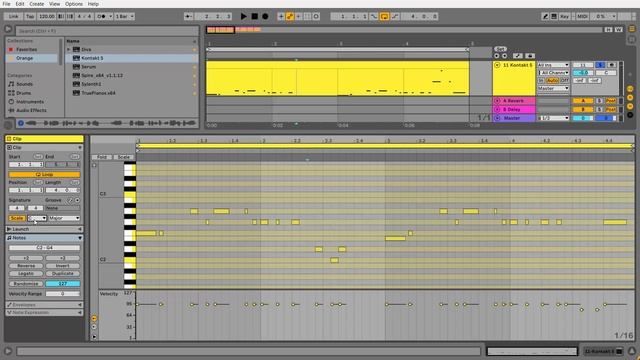Enable the MIDI map mode switch
This screenshot has width=640, height=360.
click(582, 16)
